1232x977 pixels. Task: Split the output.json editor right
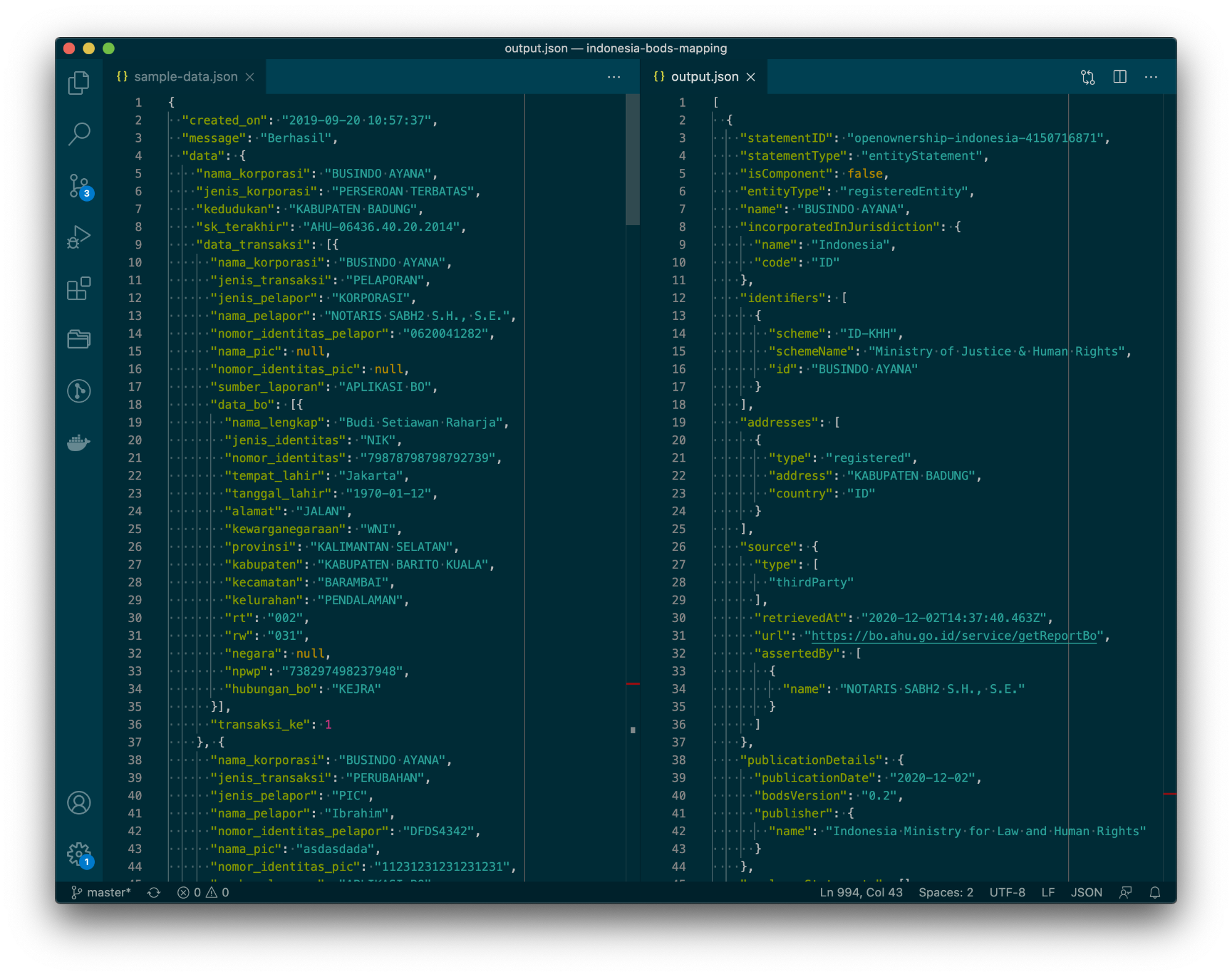pos(1120,77)
